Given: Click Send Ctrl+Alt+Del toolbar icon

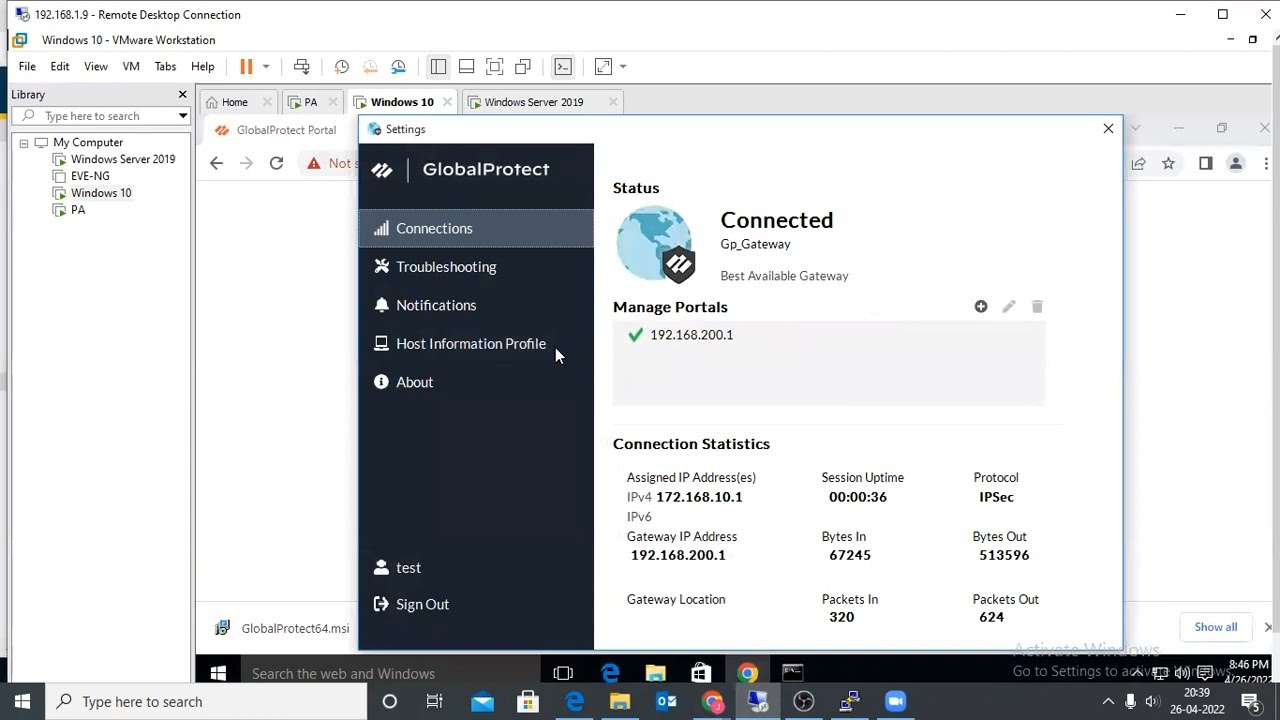Looking at the screenshot, I should point(301,67).
